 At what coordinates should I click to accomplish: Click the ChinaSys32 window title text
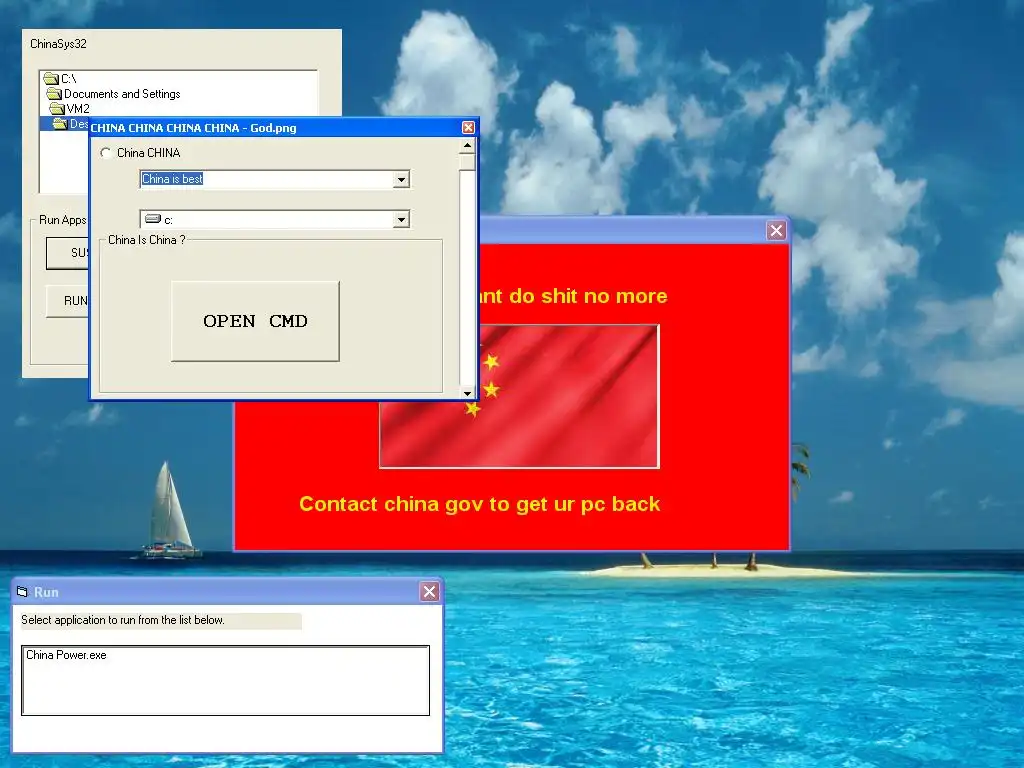click(x=58, y=44)
